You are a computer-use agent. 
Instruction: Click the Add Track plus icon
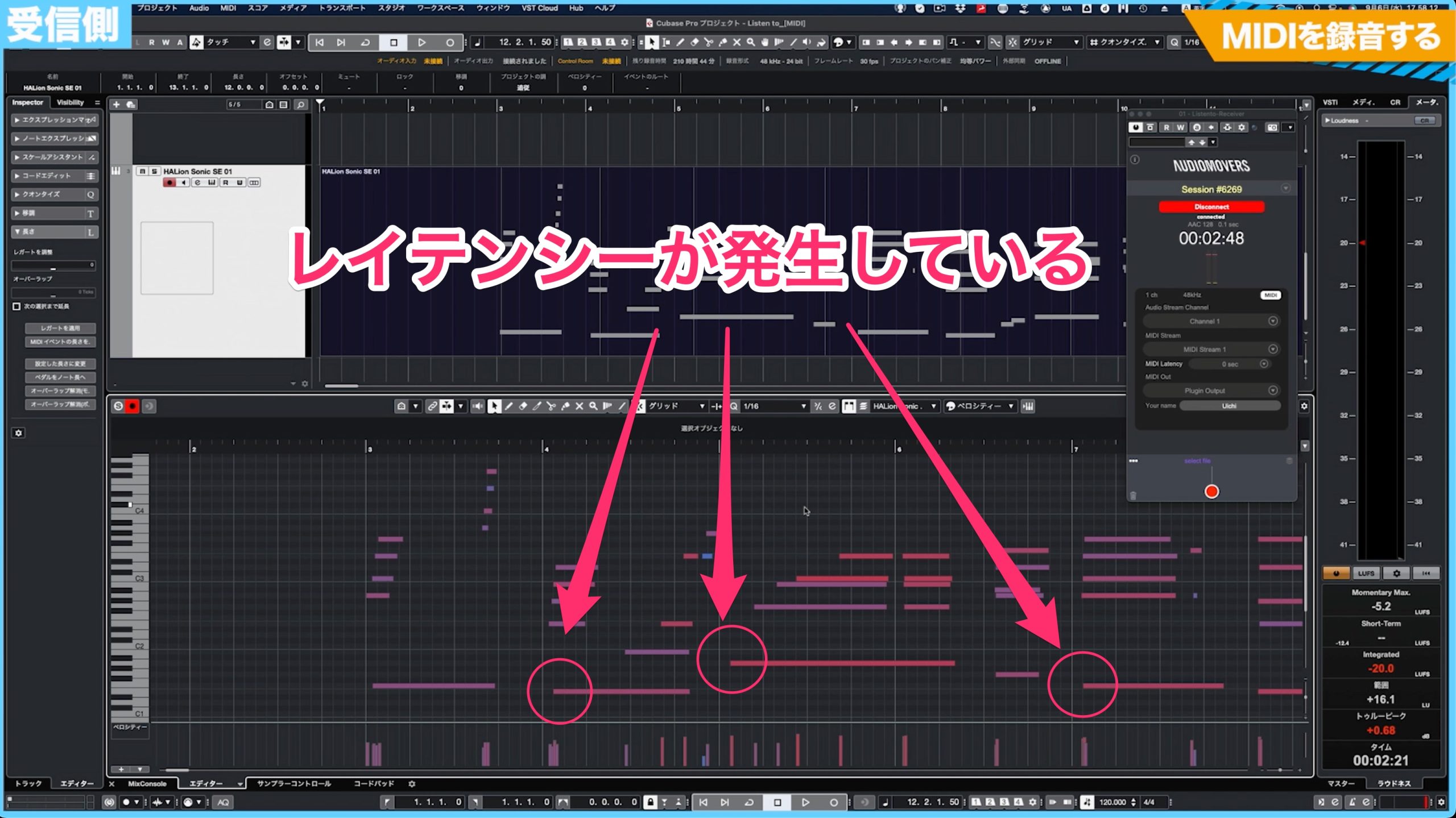tap(116, 105)
